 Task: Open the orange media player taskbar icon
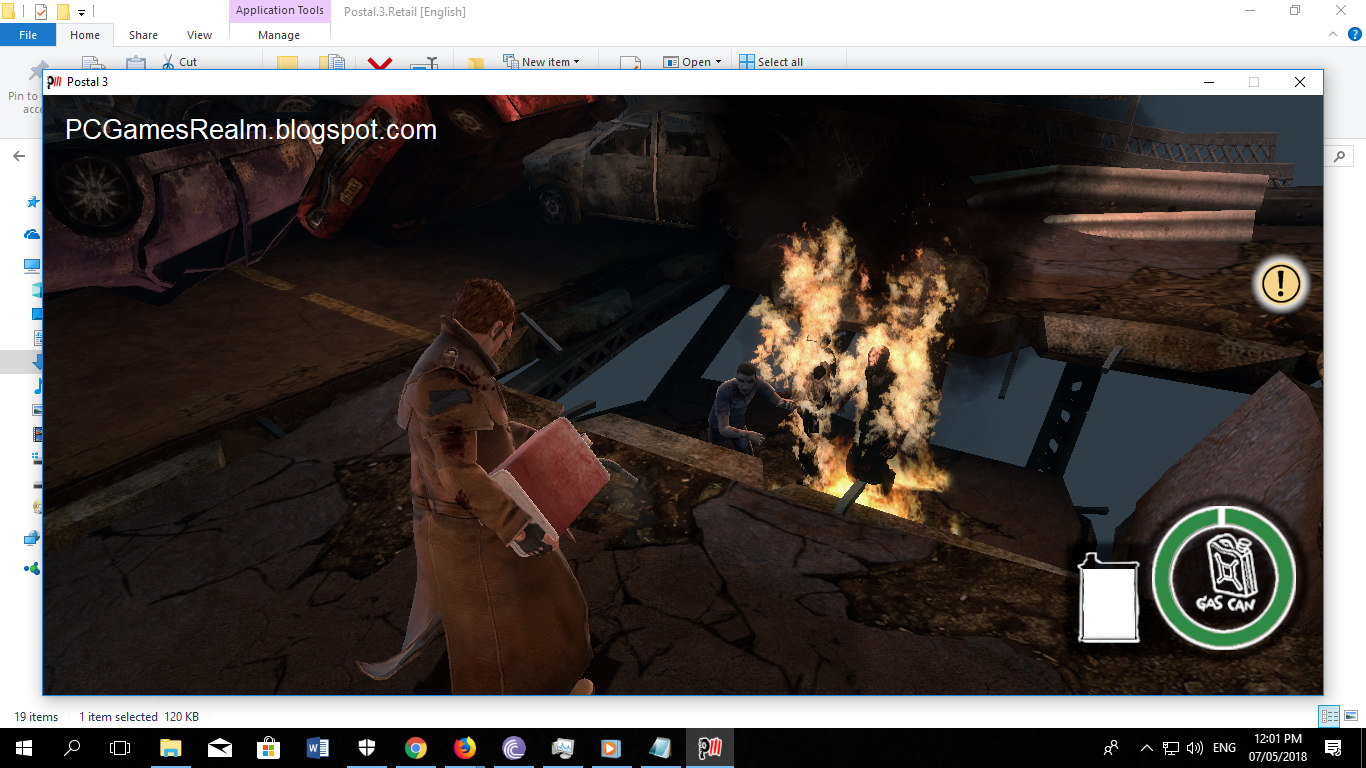coord(612,748)
